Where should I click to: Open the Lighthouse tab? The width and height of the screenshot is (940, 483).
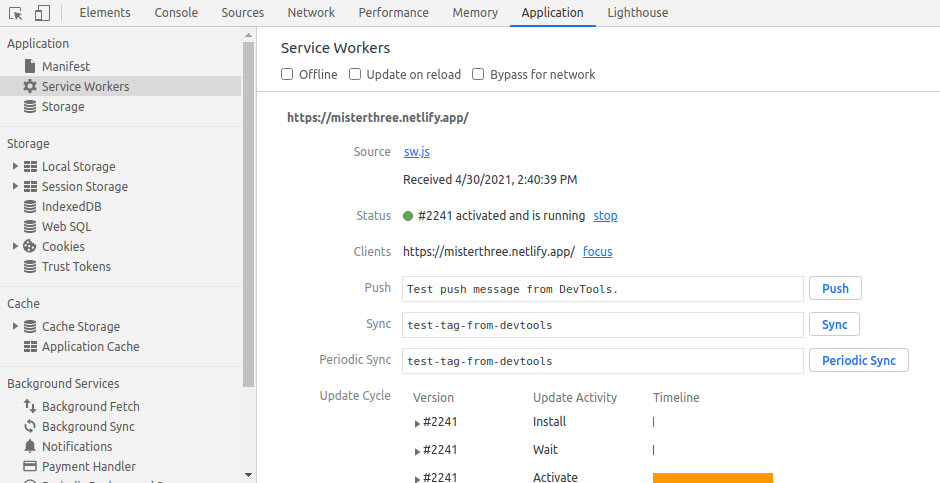(638, 13)
